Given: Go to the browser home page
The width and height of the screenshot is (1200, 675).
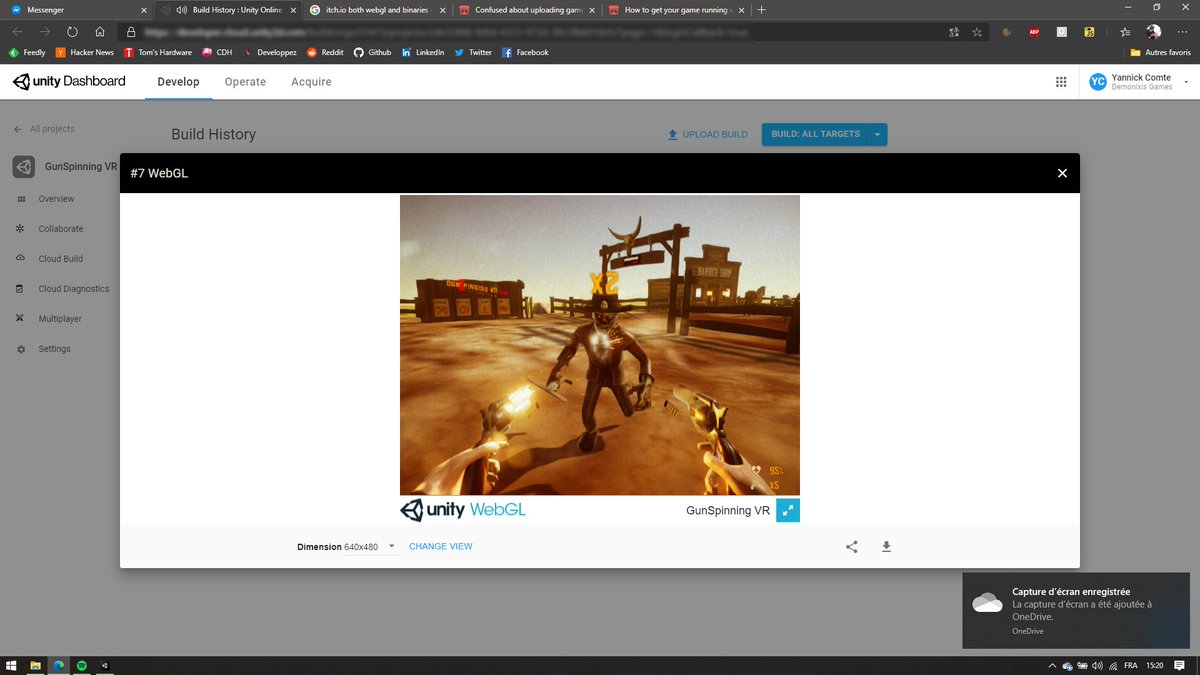Looking at the screenshot, I should [100, 32].
